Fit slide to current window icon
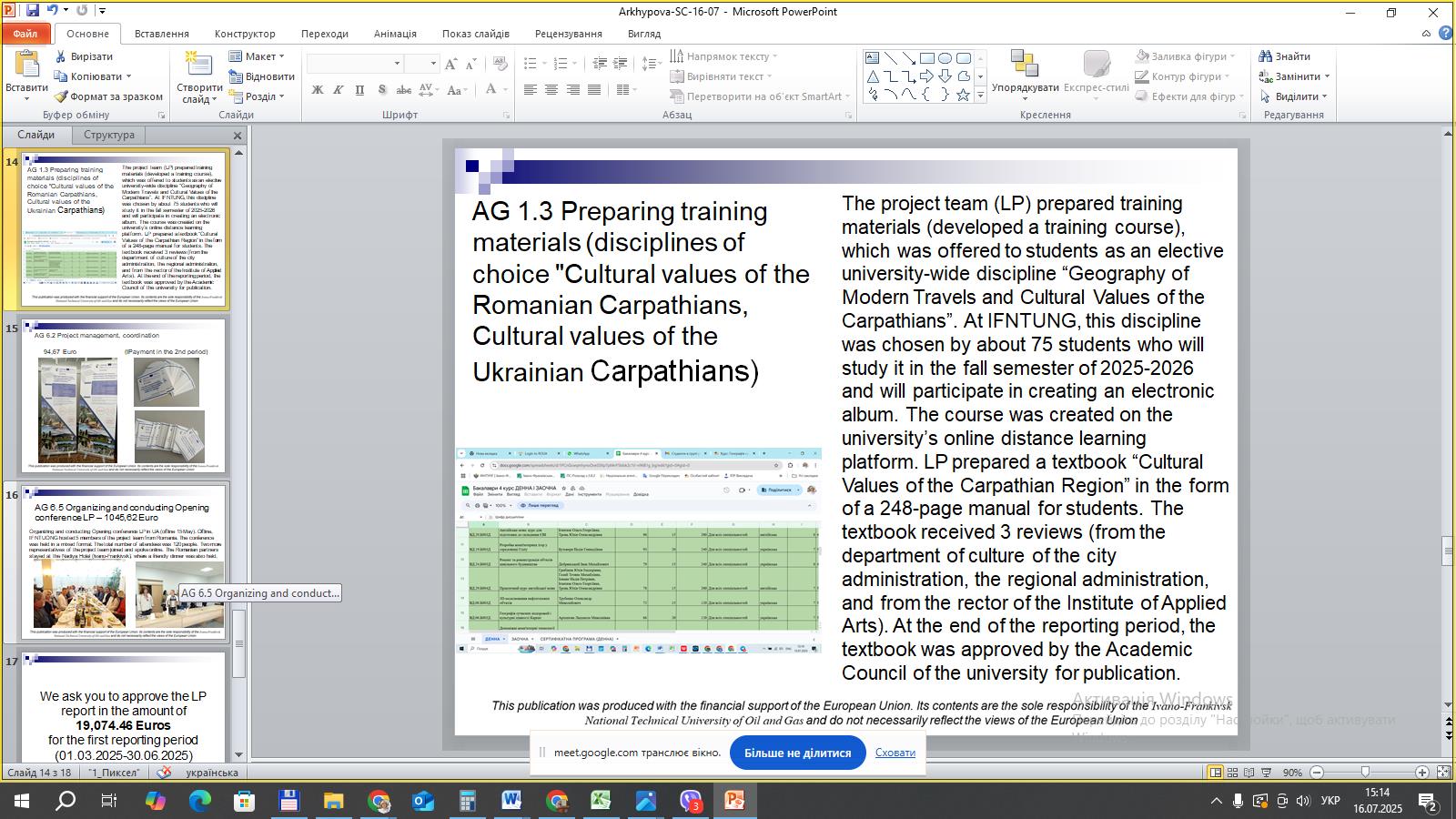Image resolution: width=1456 pixels, height=819 pixels. tap(1443, 773)
